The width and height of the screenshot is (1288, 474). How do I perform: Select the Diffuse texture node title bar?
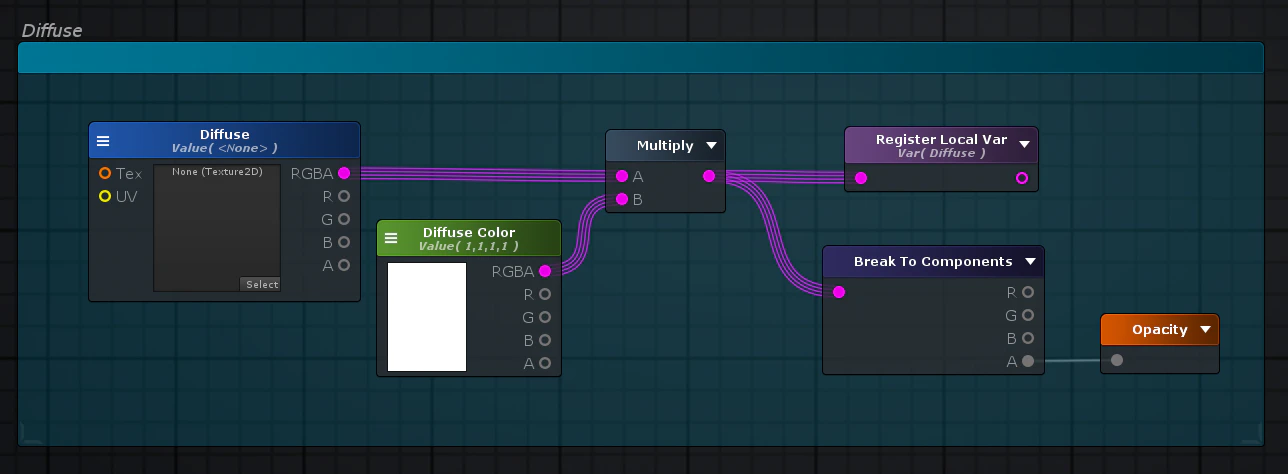click(x=224, y=141)
